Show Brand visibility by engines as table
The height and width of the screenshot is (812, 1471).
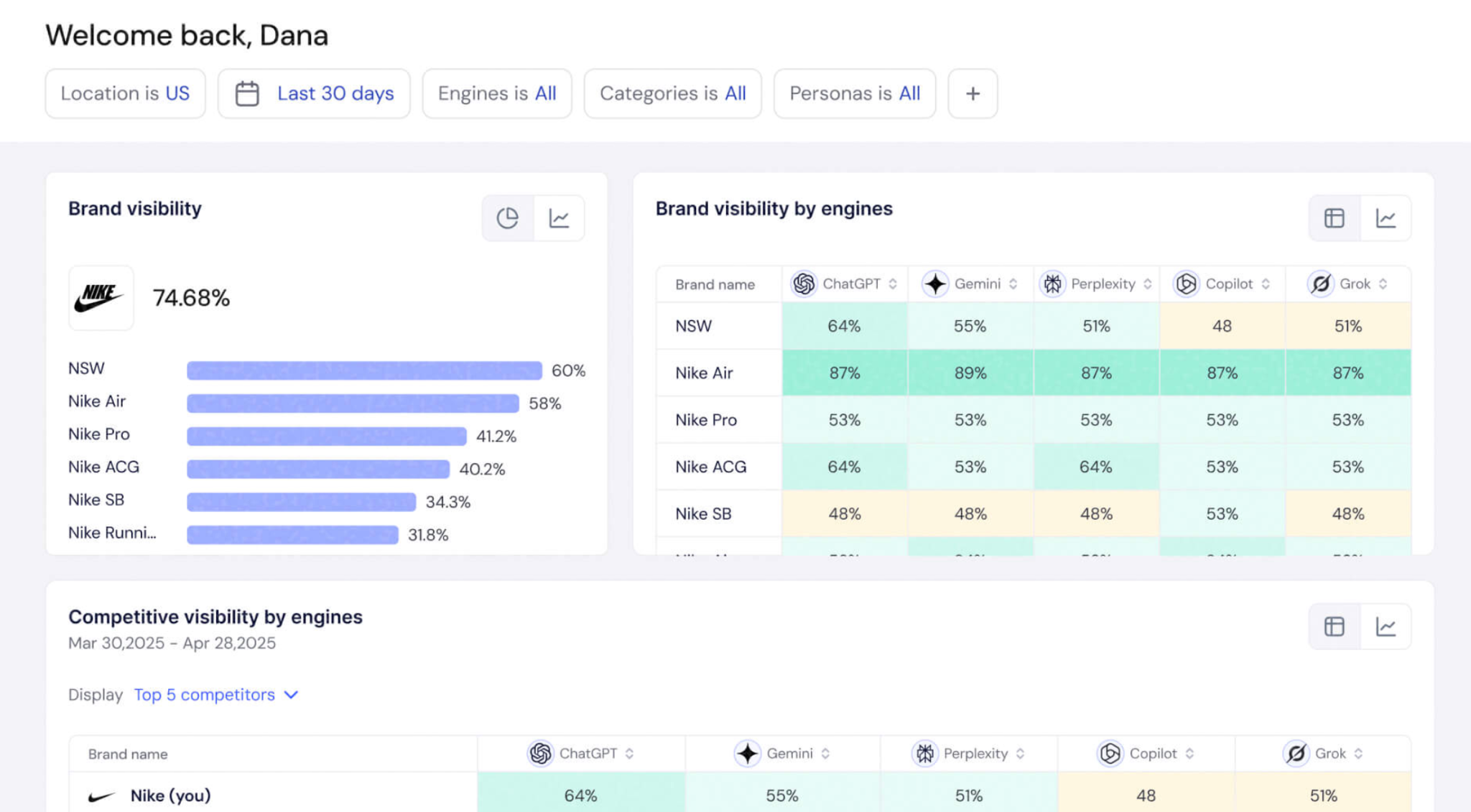click(1334, 218)
